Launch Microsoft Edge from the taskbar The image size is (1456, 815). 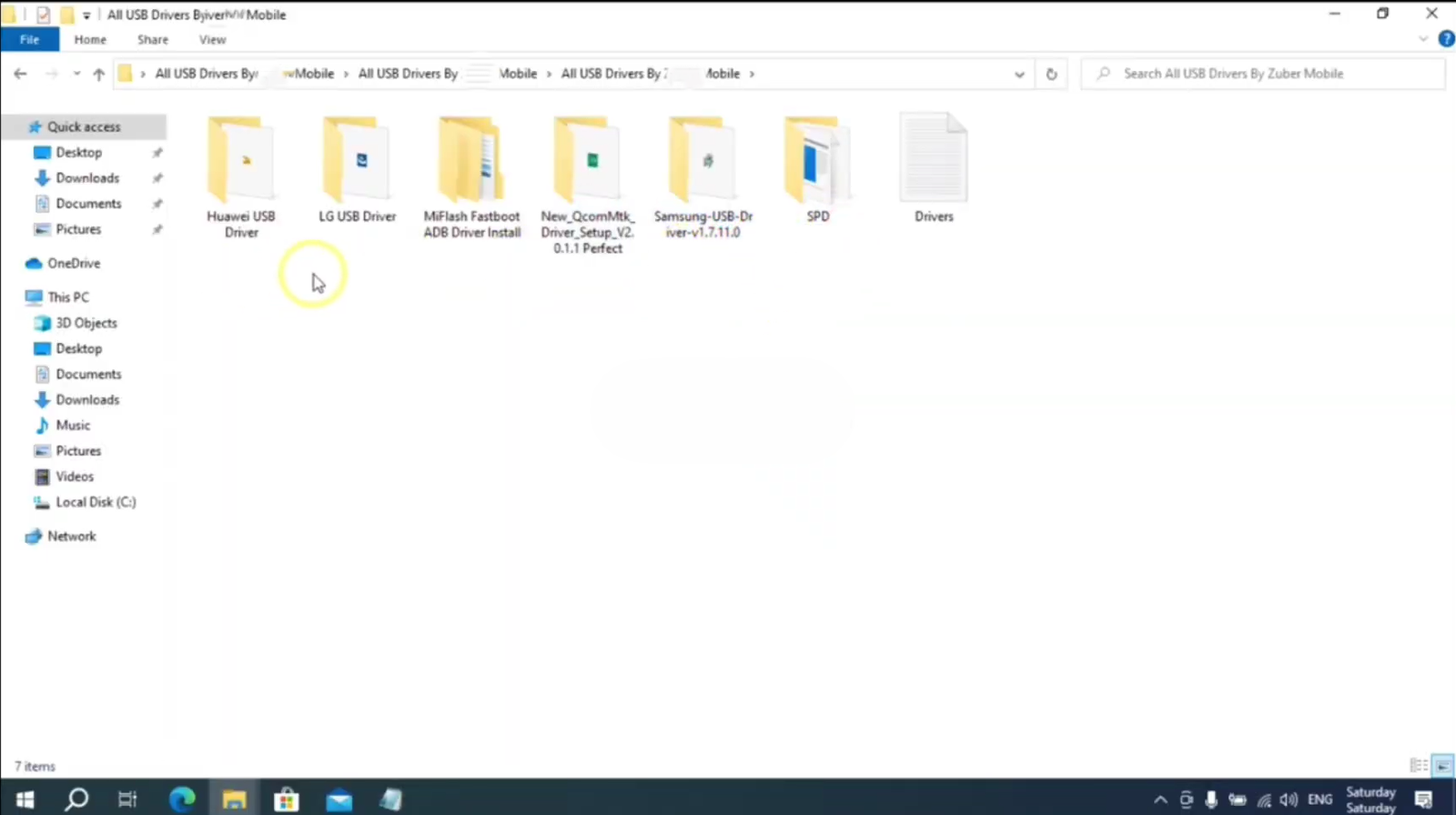click(x=182, y=800)
